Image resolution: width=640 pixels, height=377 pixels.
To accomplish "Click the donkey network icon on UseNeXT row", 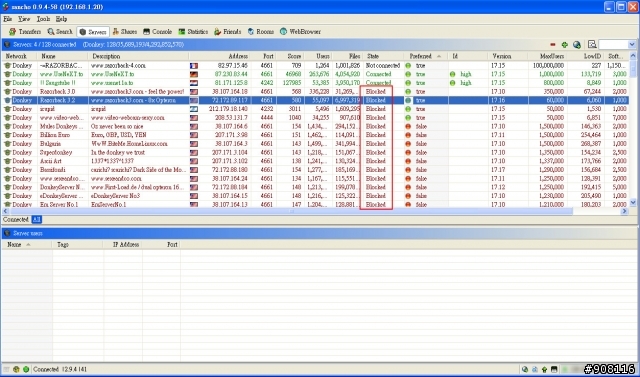I will (x=7, y=74).
